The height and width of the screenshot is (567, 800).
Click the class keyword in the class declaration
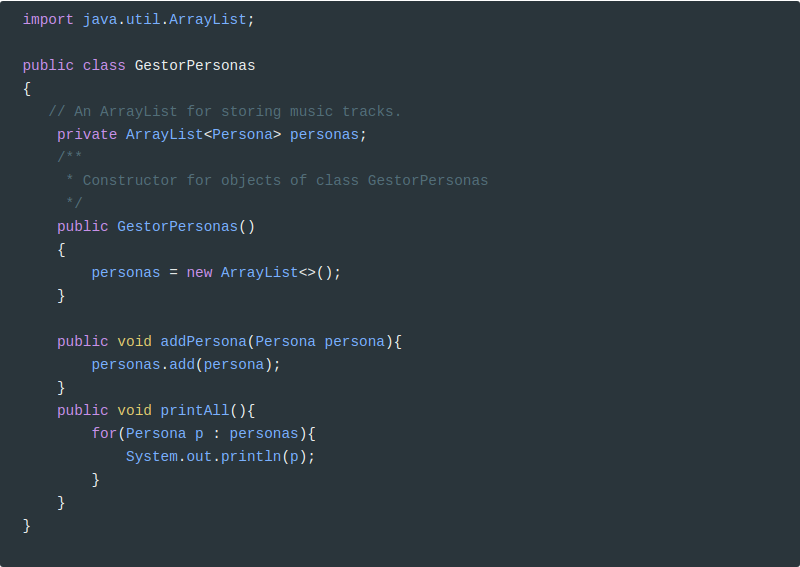pos(104,65)
